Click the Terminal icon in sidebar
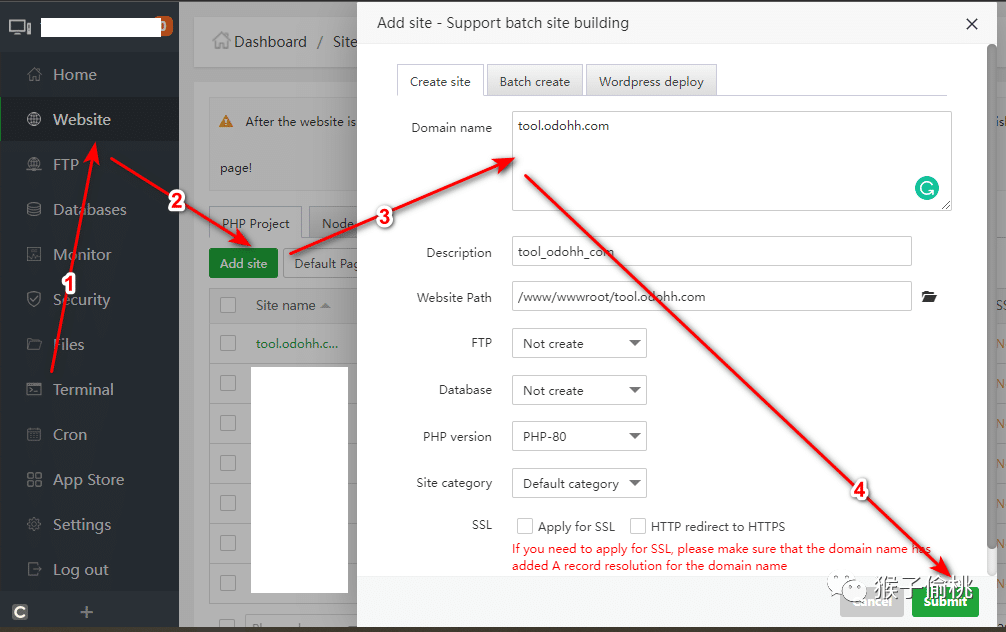The image size is (1006, 632). (34, 390)
